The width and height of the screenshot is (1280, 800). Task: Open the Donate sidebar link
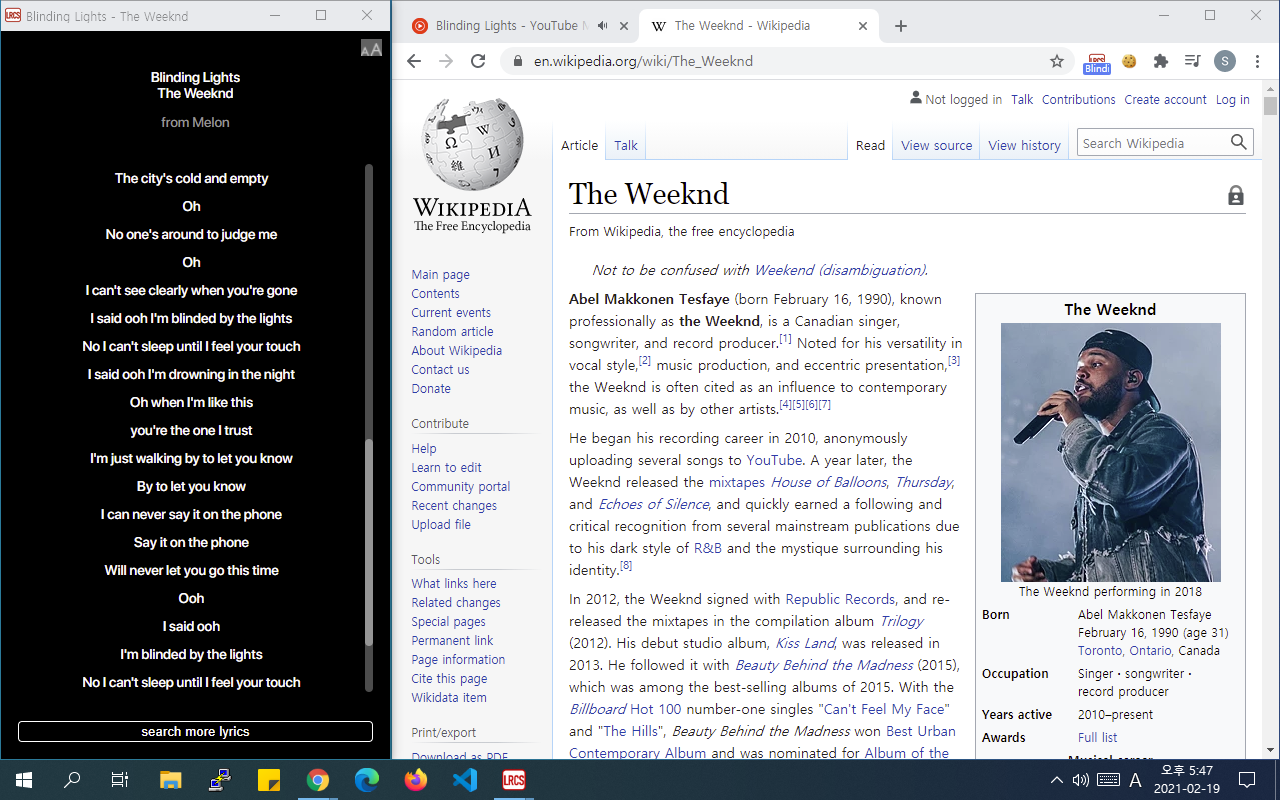431,389
